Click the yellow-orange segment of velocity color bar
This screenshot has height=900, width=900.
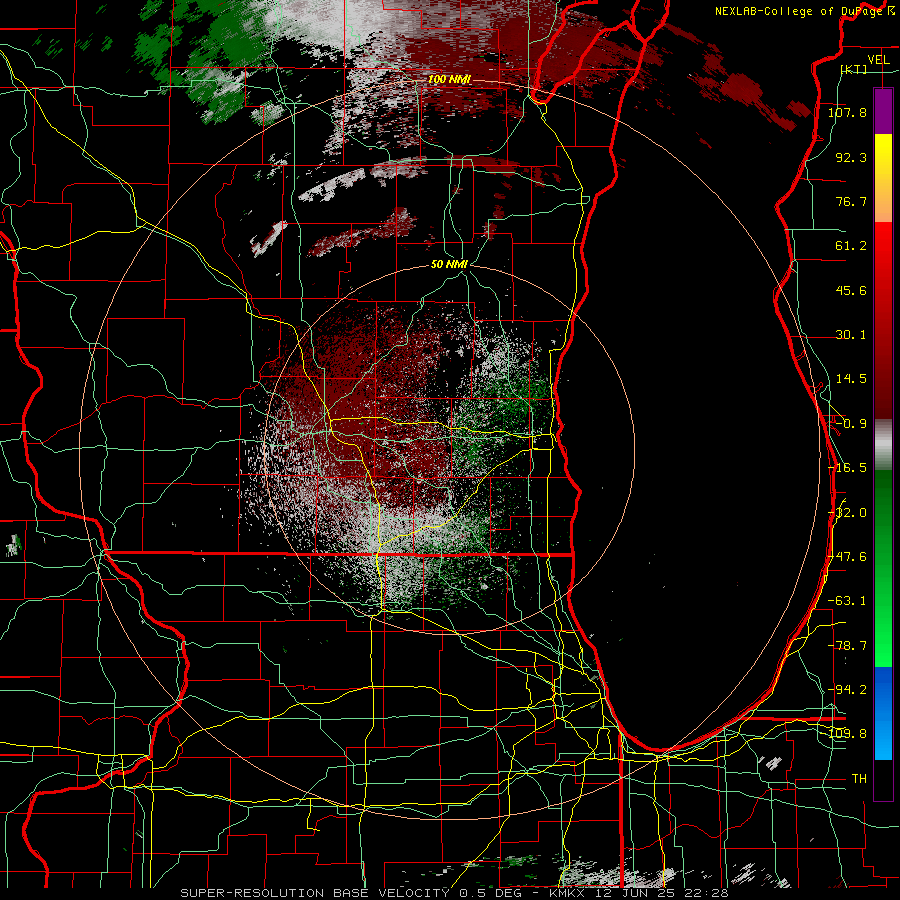coord(883,178)
